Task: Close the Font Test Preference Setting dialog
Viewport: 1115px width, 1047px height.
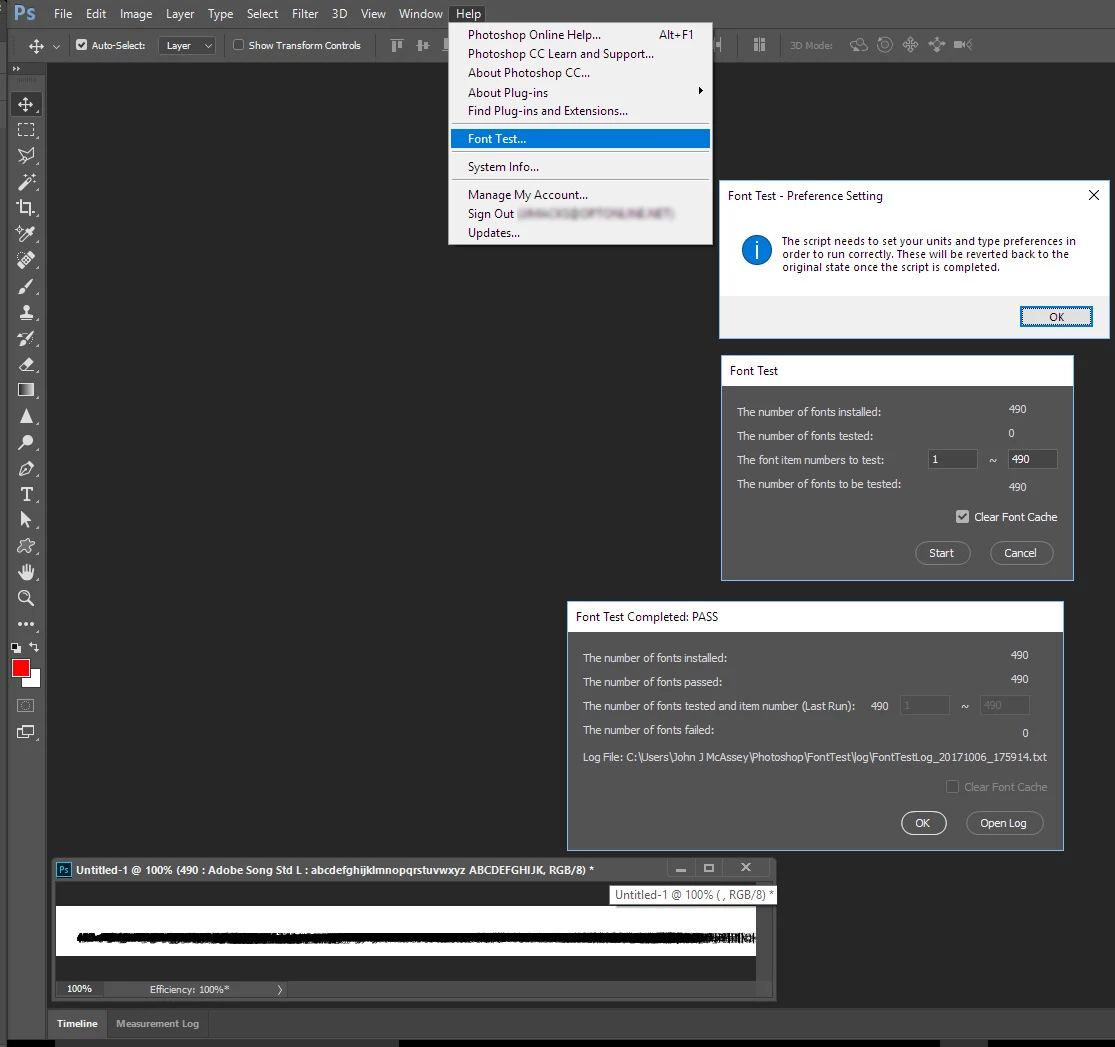Action: [x=1094, y=195]
